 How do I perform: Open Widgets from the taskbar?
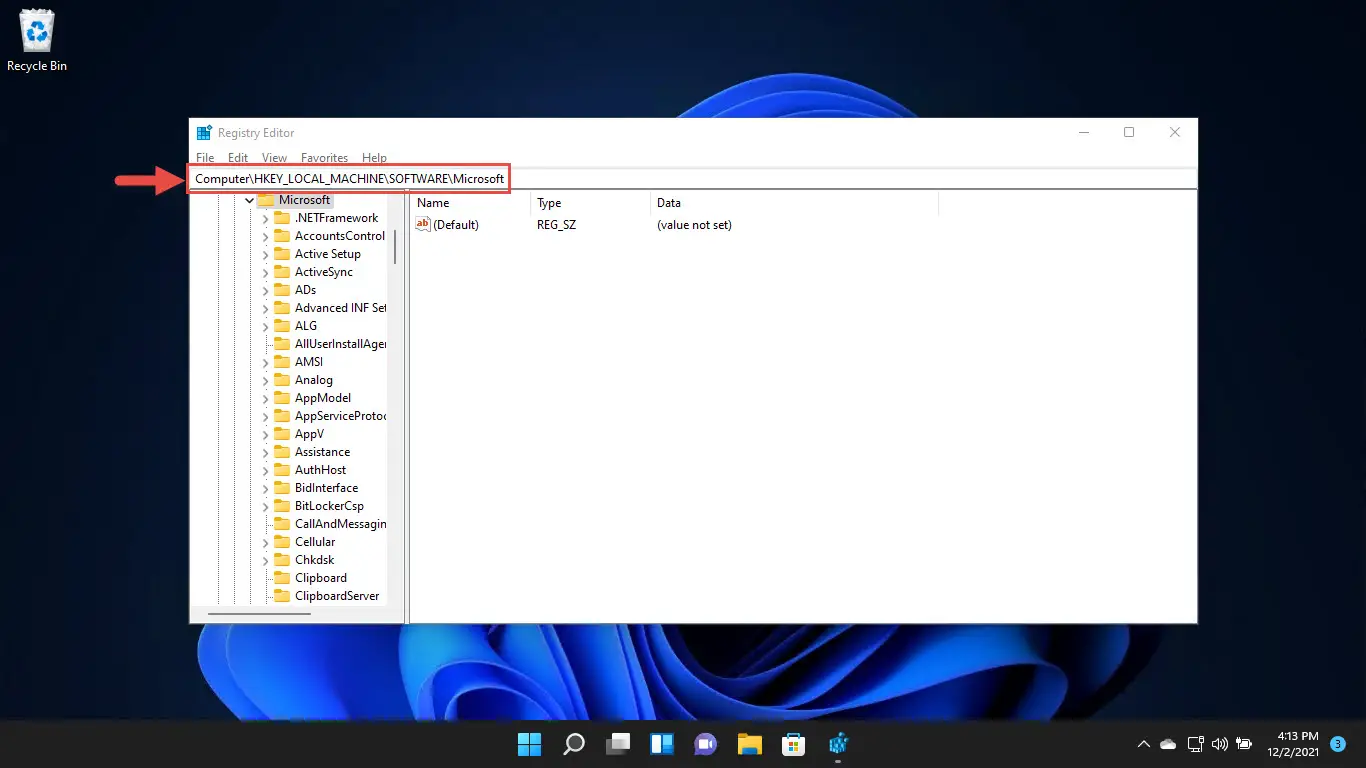[x=662, y=744]
